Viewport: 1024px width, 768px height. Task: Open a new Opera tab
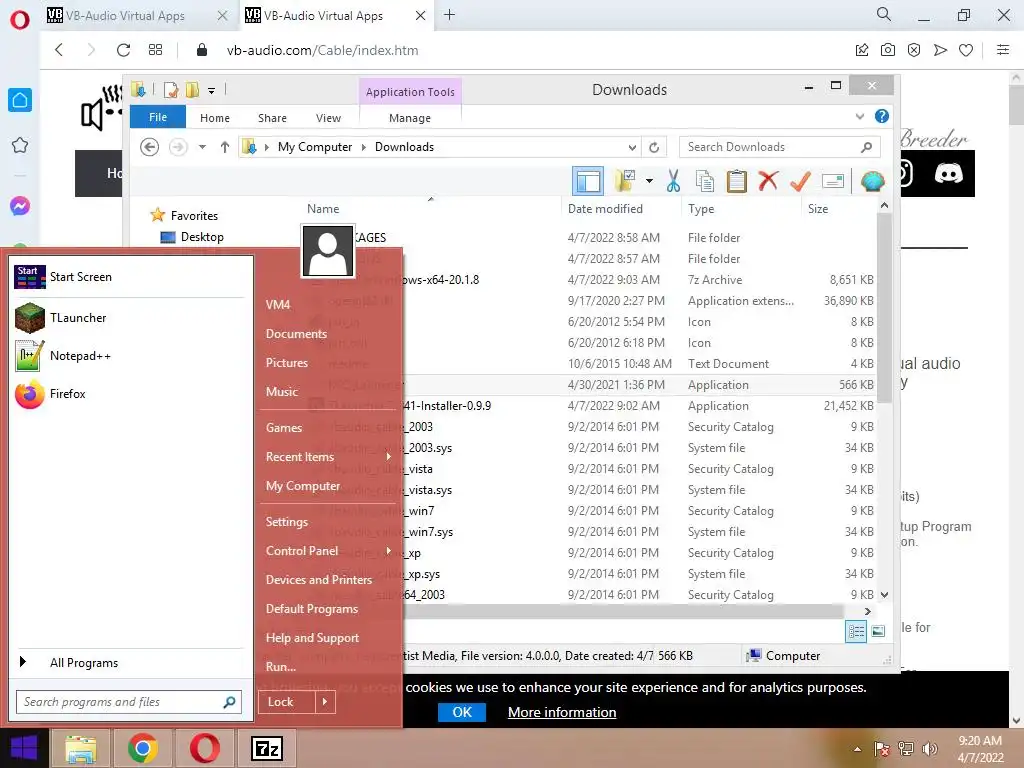pyautogui.click(x=449, y=15)
